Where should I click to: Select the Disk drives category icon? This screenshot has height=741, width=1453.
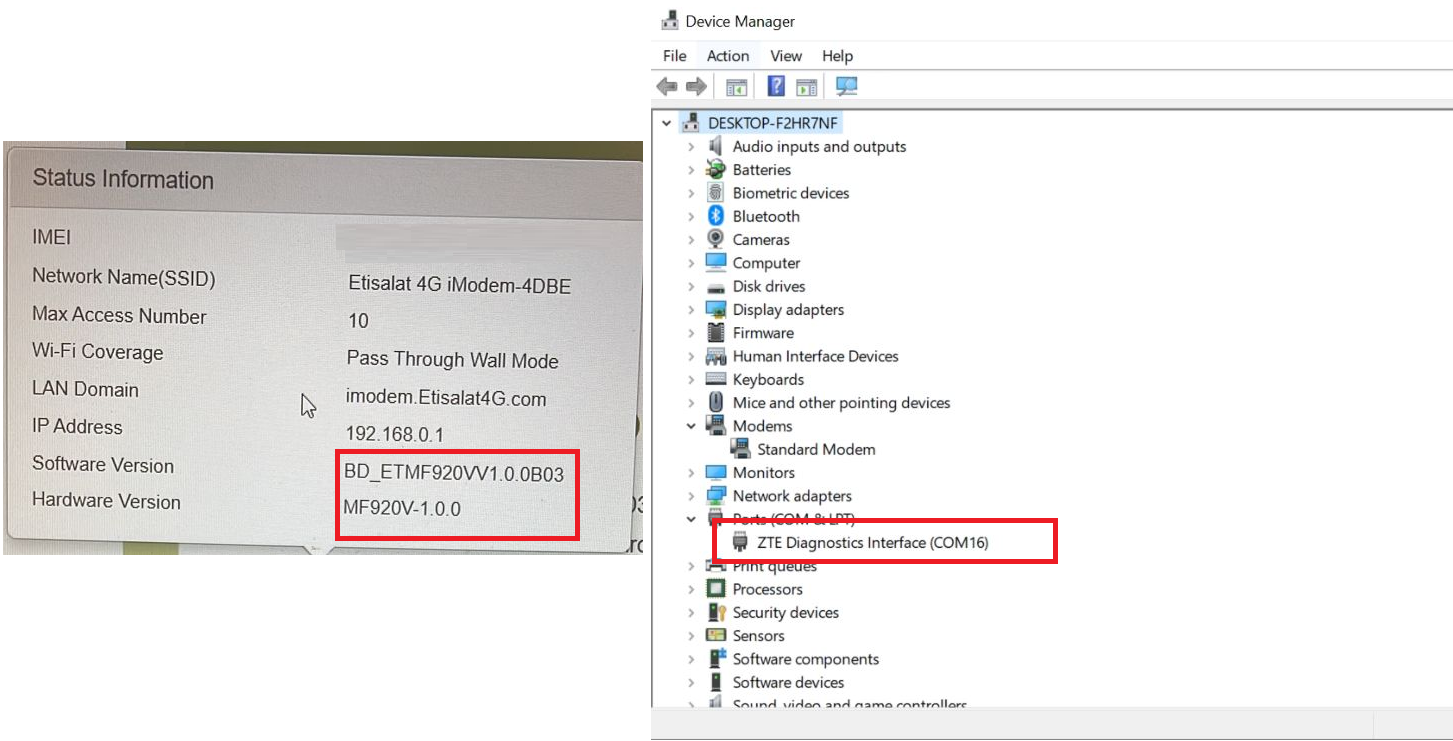716,286
